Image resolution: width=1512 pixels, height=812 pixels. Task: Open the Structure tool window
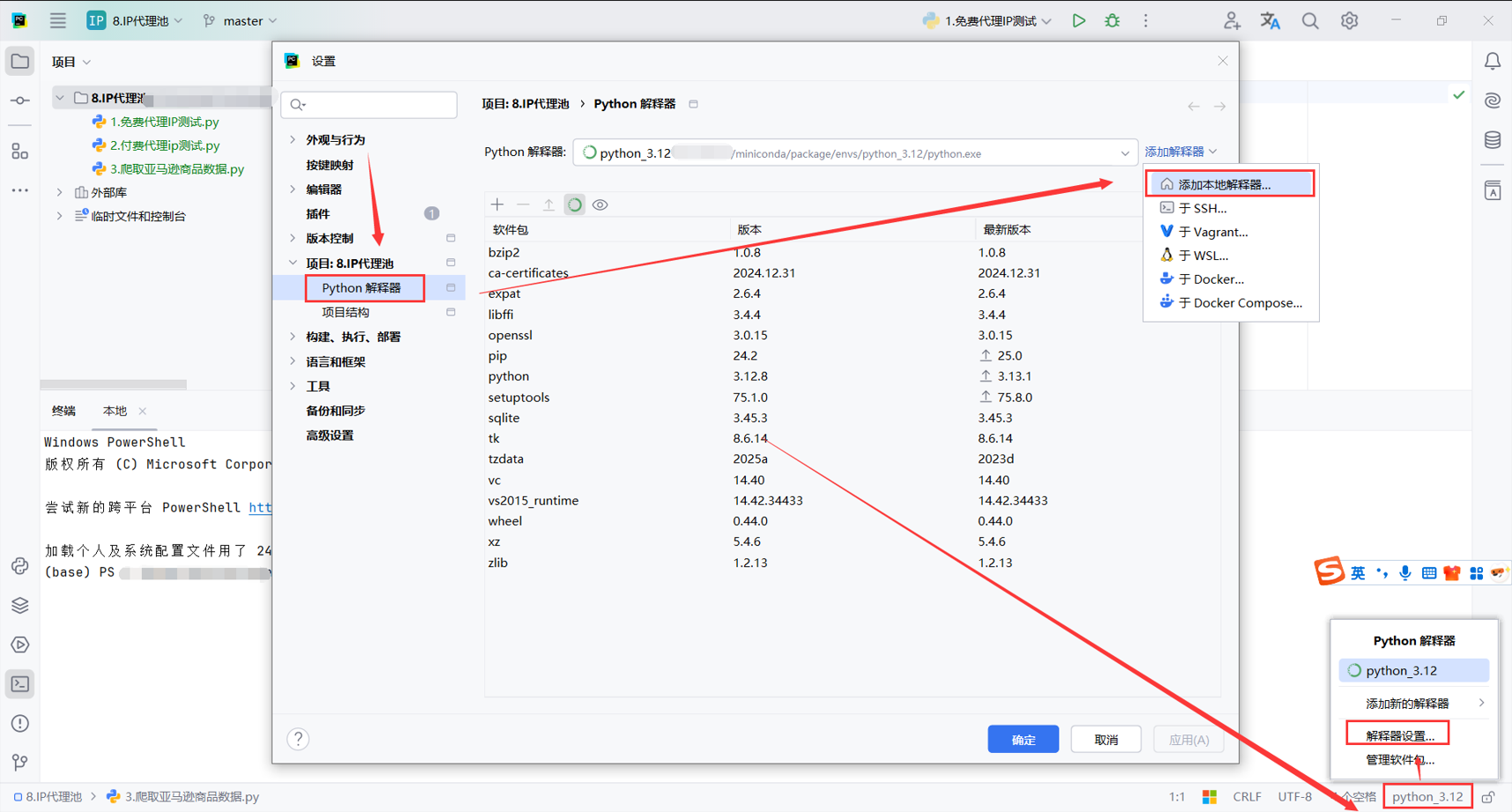click(x=19, y=152)
